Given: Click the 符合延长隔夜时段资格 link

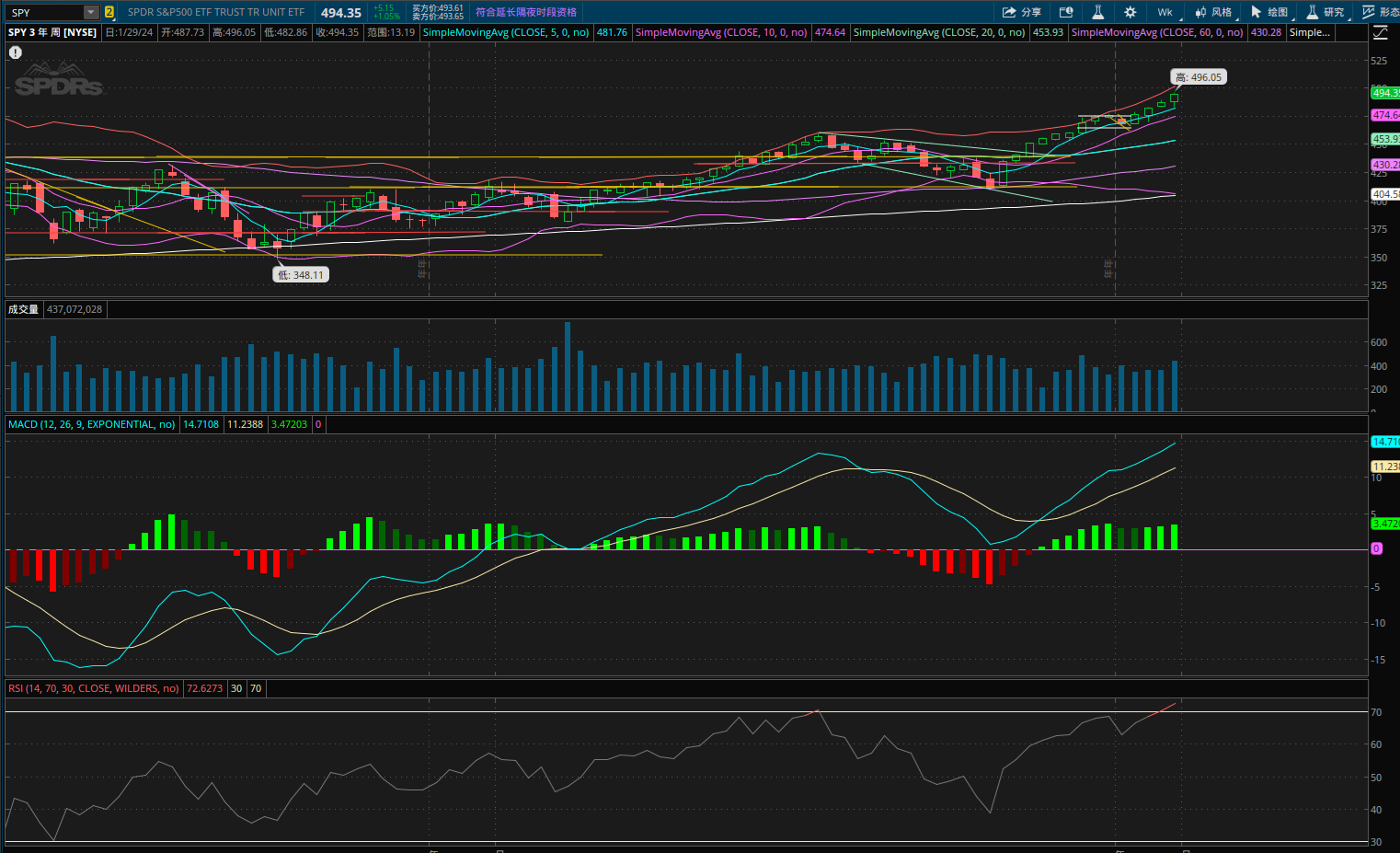Looking at the screenshot, I should 526,12.
